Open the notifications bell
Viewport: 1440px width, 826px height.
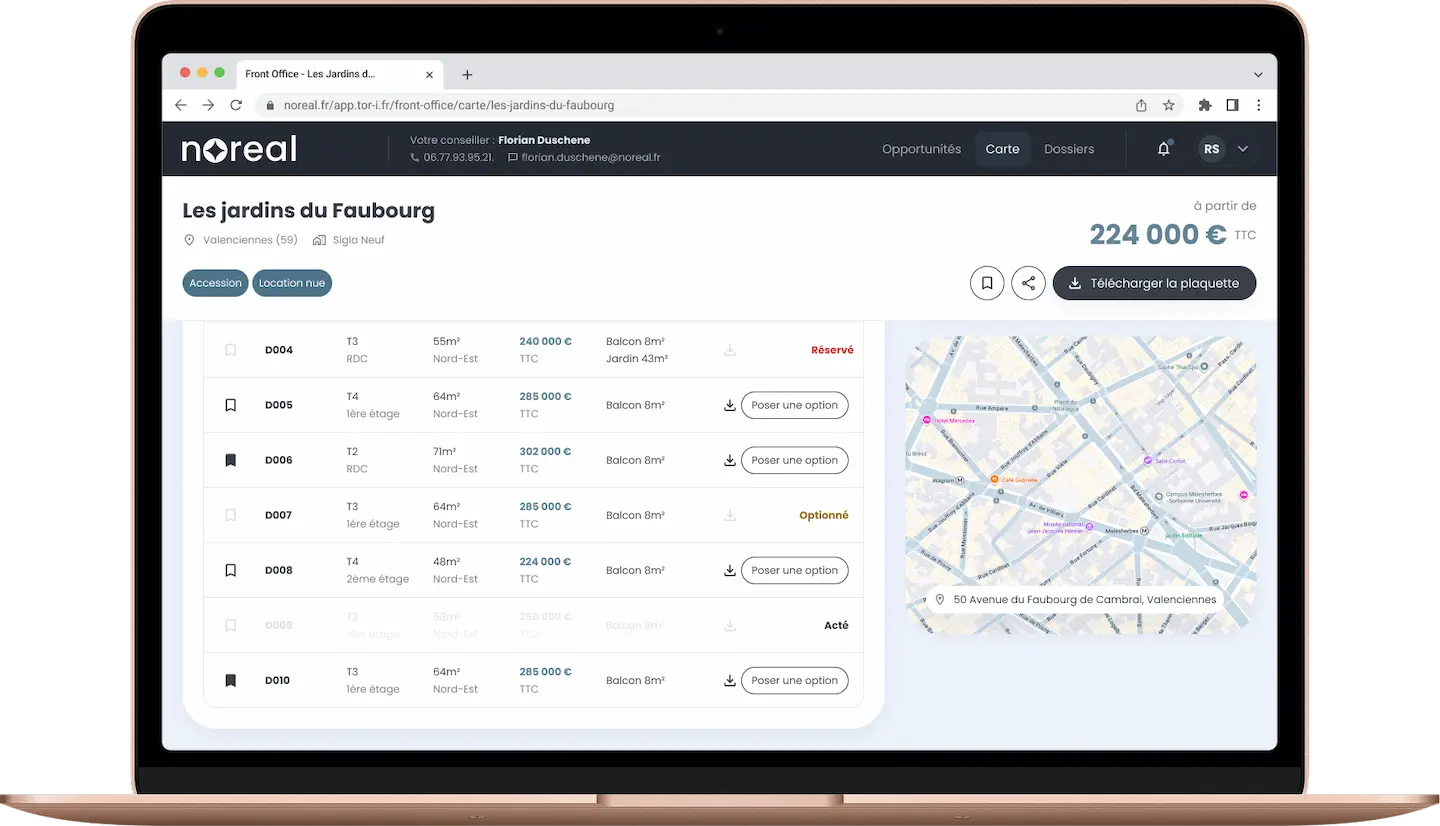coord(1164,149)
